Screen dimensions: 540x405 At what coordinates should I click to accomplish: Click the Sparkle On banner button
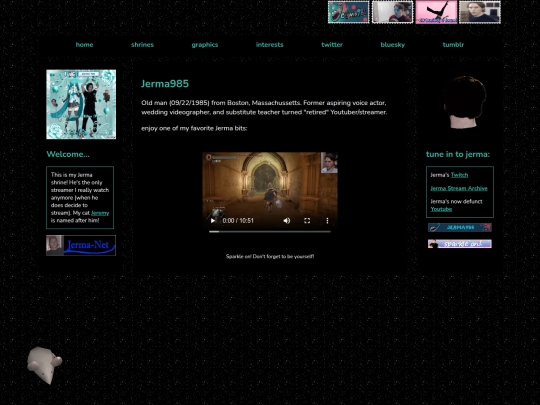point(460,244)
